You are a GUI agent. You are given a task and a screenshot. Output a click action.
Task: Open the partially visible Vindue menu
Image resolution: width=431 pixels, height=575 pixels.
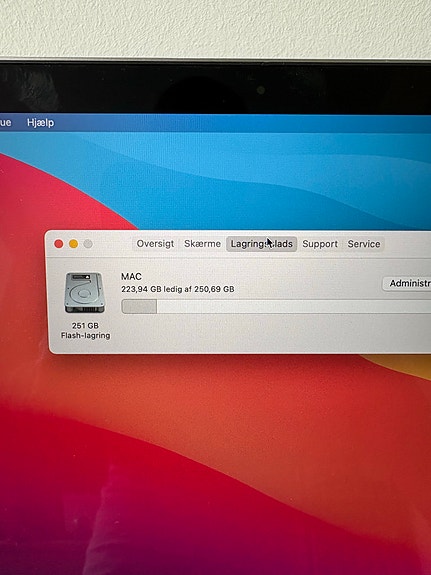tap(6, 122)
